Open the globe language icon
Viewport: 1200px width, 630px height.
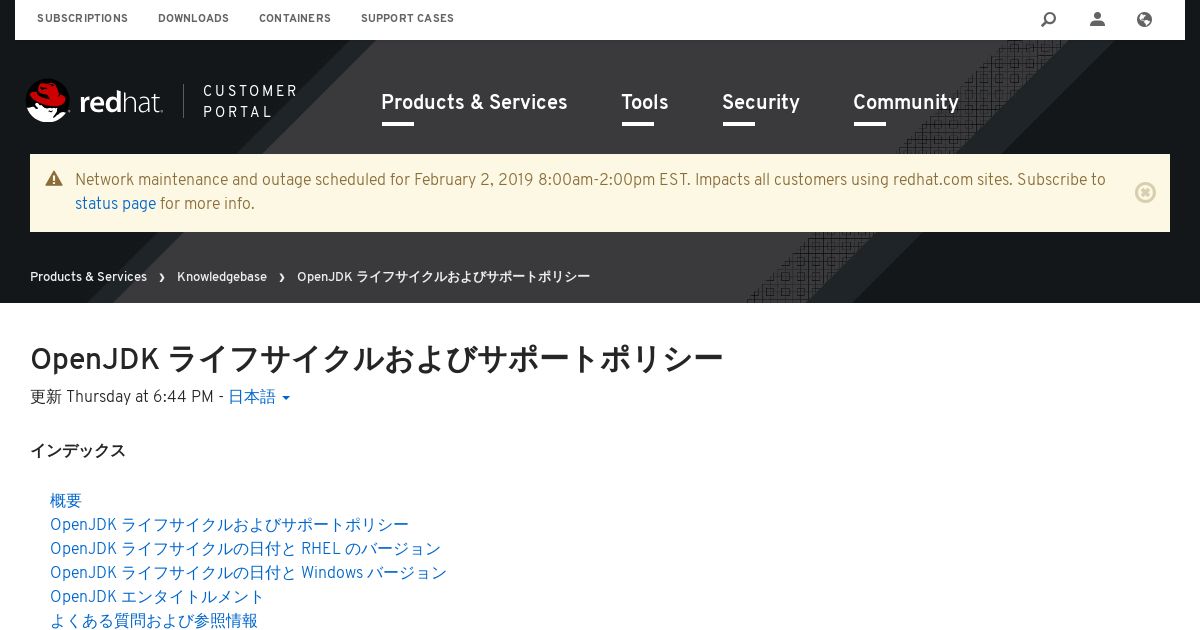(x=1145, y=19)
